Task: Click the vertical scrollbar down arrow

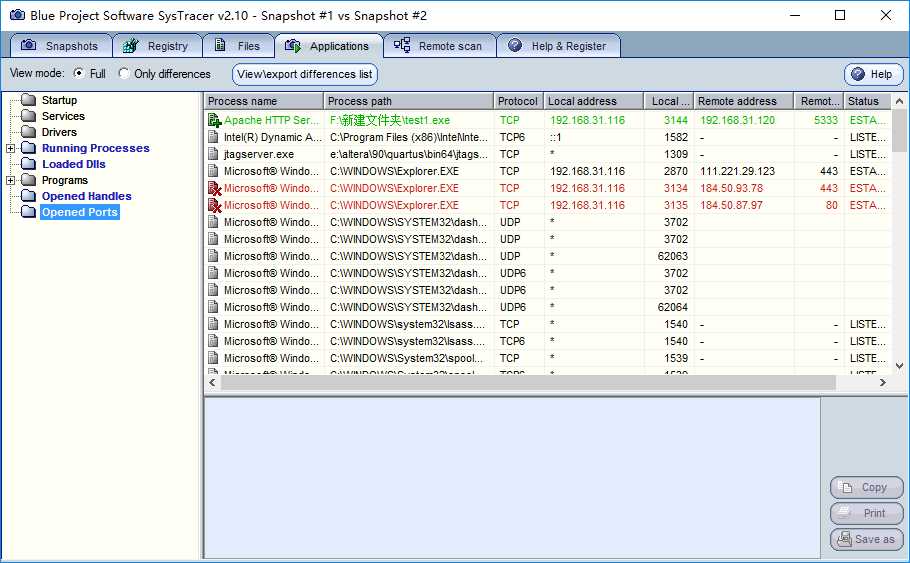Action: [899, 366]
